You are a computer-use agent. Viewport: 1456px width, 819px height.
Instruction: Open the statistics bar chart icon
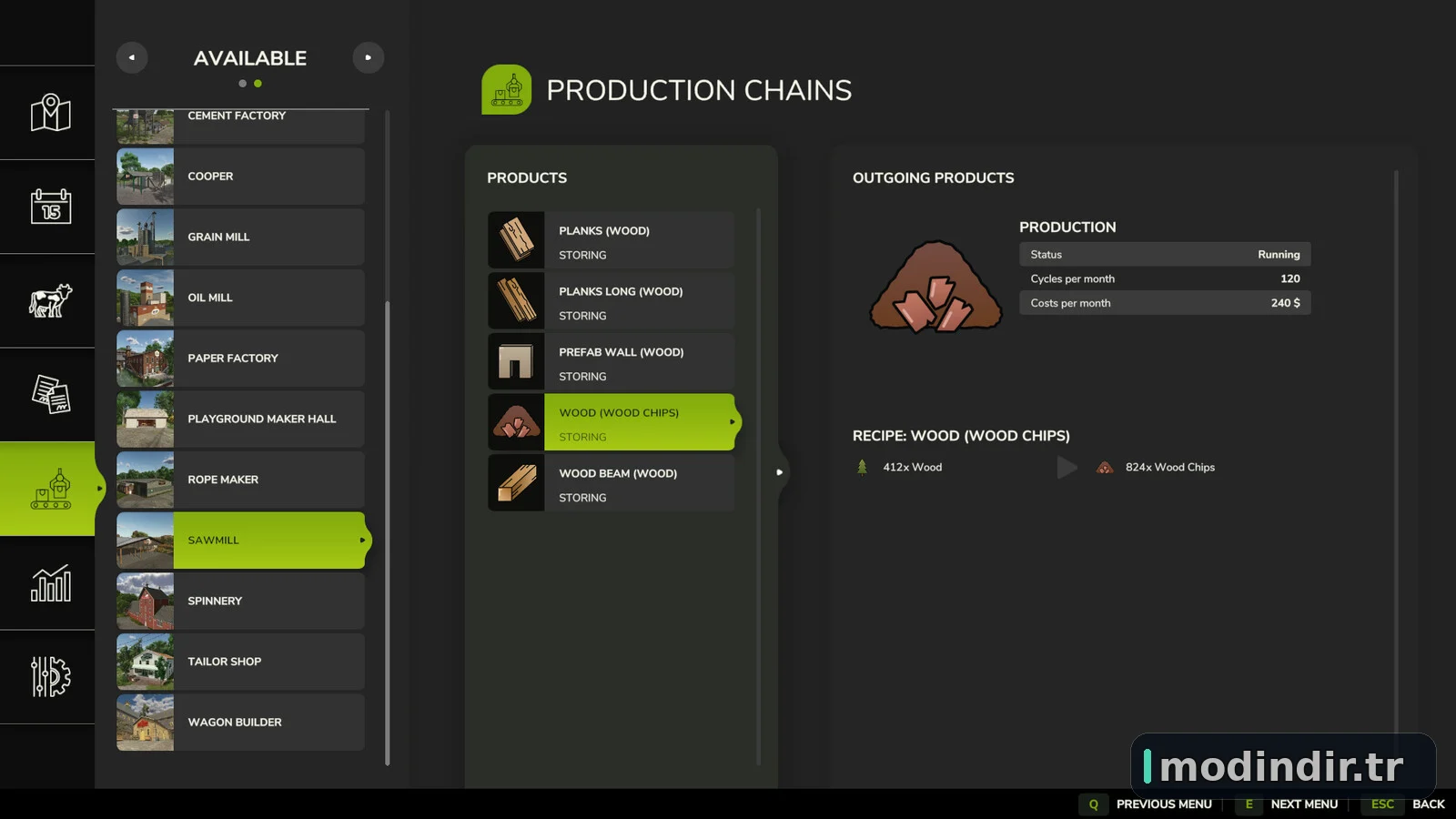pos(51,583)
